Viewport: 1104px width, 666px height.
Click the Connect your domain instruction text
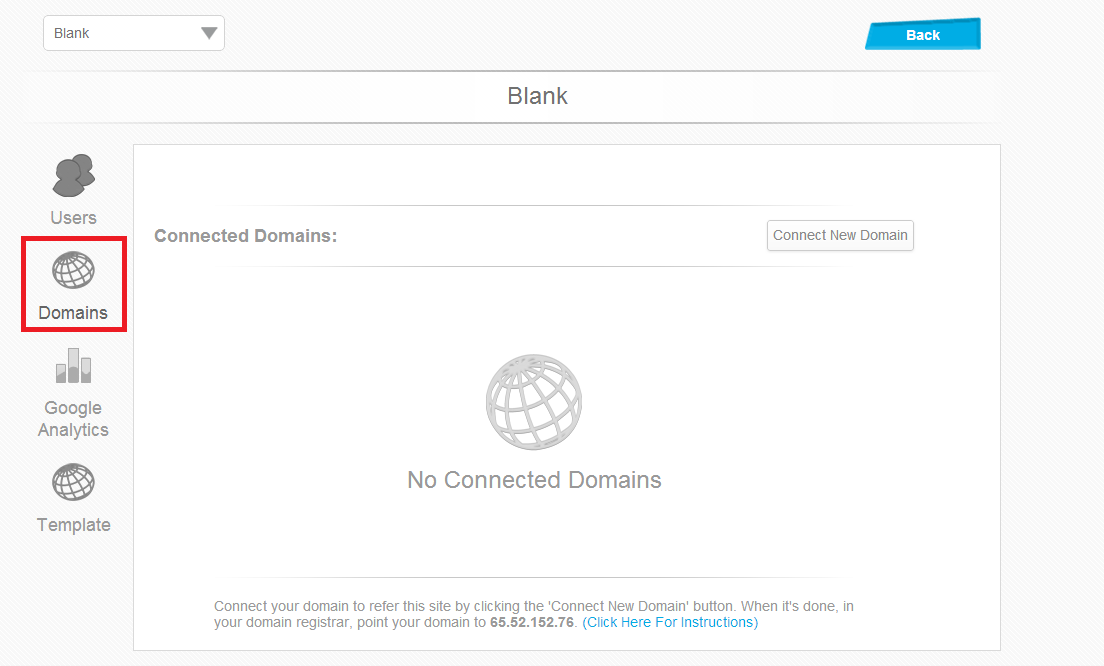point(534,614)
